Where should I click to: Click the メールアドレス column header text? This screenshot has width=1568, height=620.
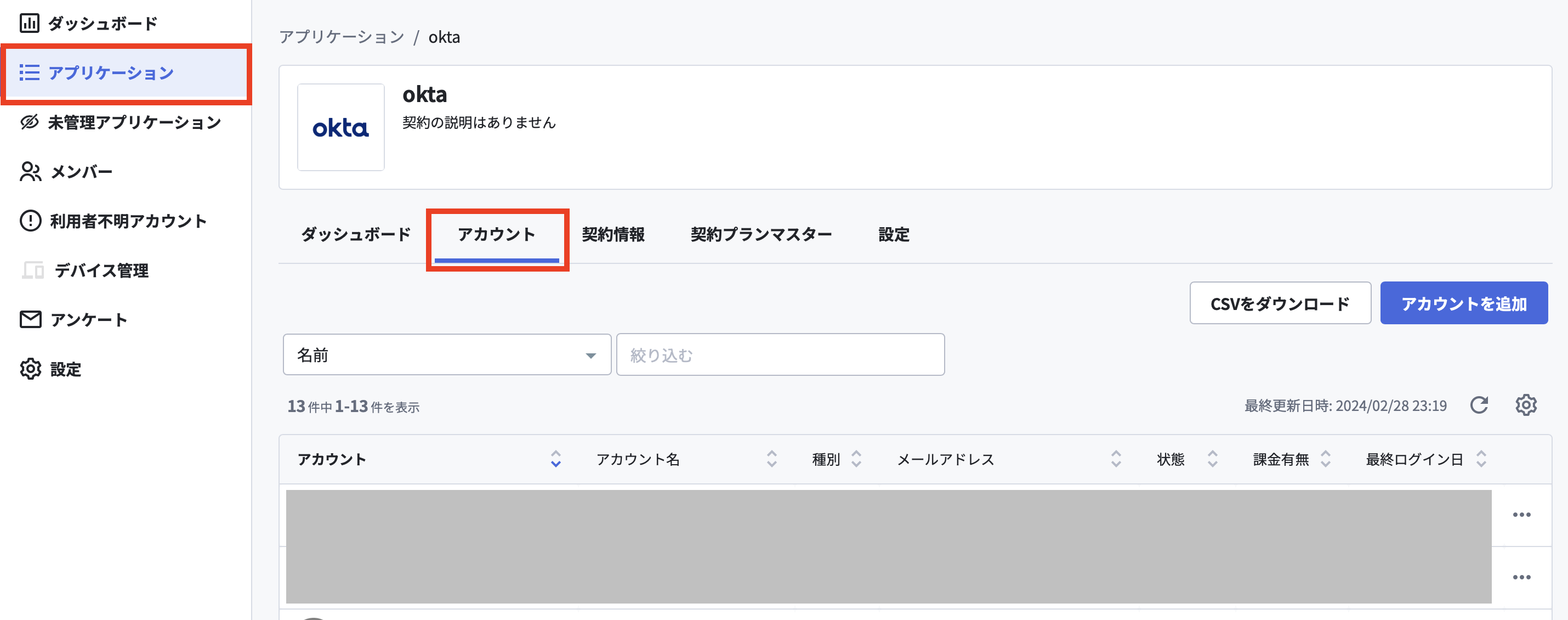(x=946, y=459)
